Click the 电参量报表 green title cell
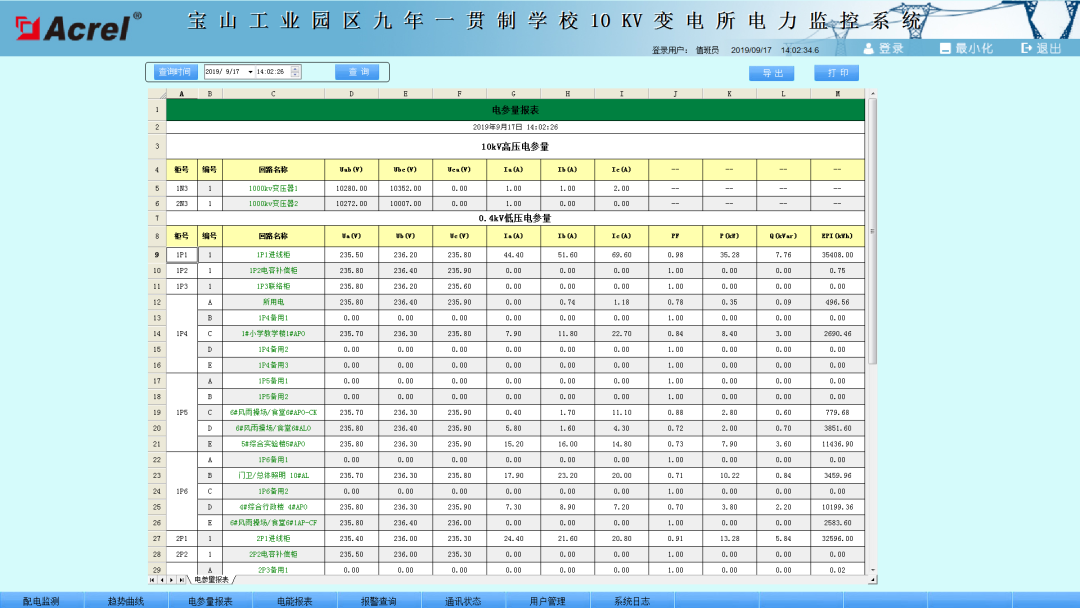1080x608 pixels. click(x=515, y=110)
